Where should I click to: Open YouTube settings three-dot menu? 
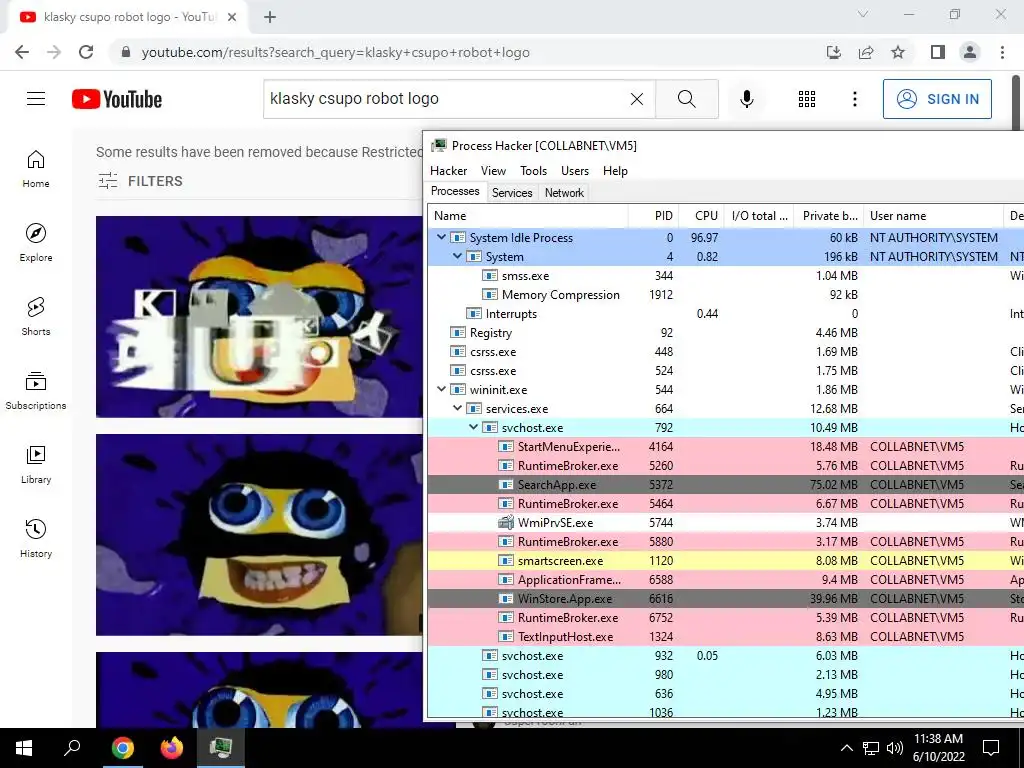point(854,99)
